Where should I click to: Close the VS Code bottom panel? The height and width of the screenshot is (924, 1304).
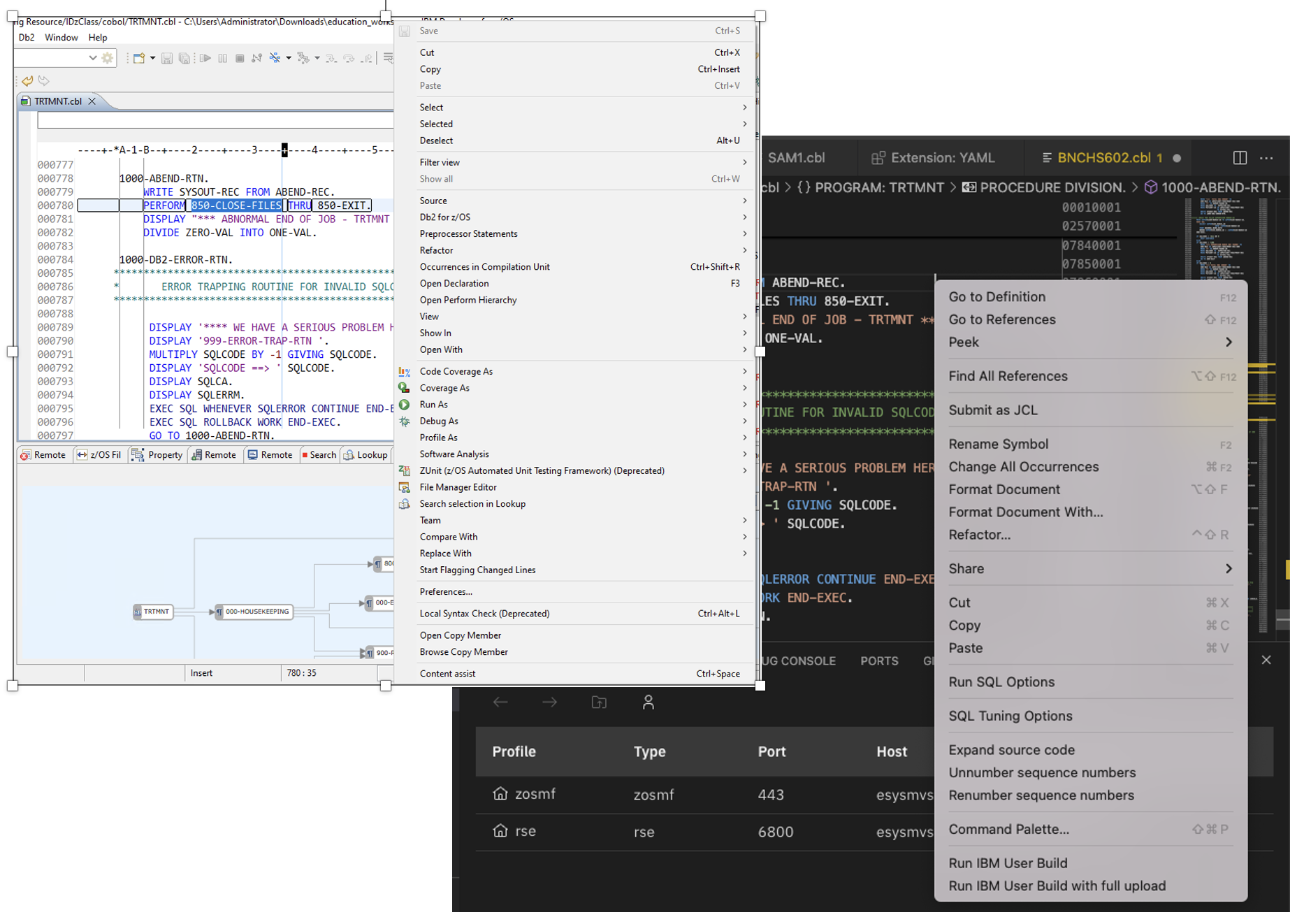pyautogui.click(x=1266, y=660)
